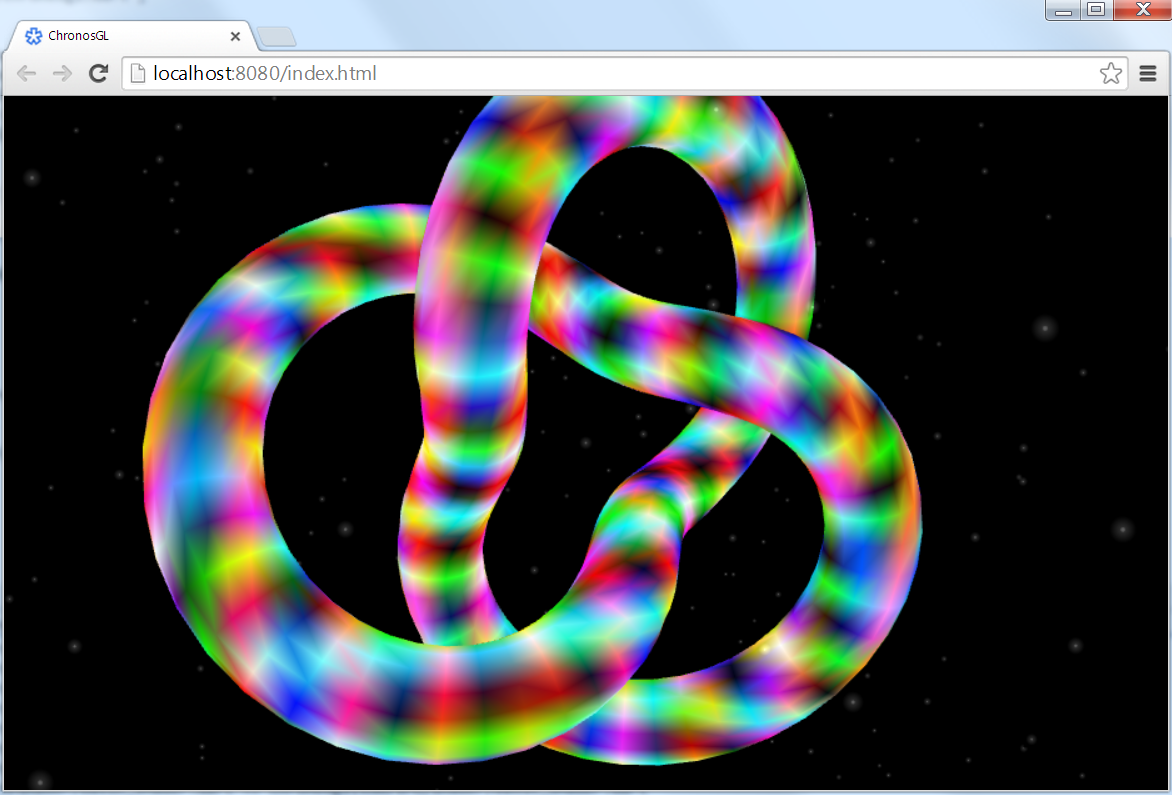1172x795 pixels.
Task: Close the browser window
Action: (x=1142, y=10)
